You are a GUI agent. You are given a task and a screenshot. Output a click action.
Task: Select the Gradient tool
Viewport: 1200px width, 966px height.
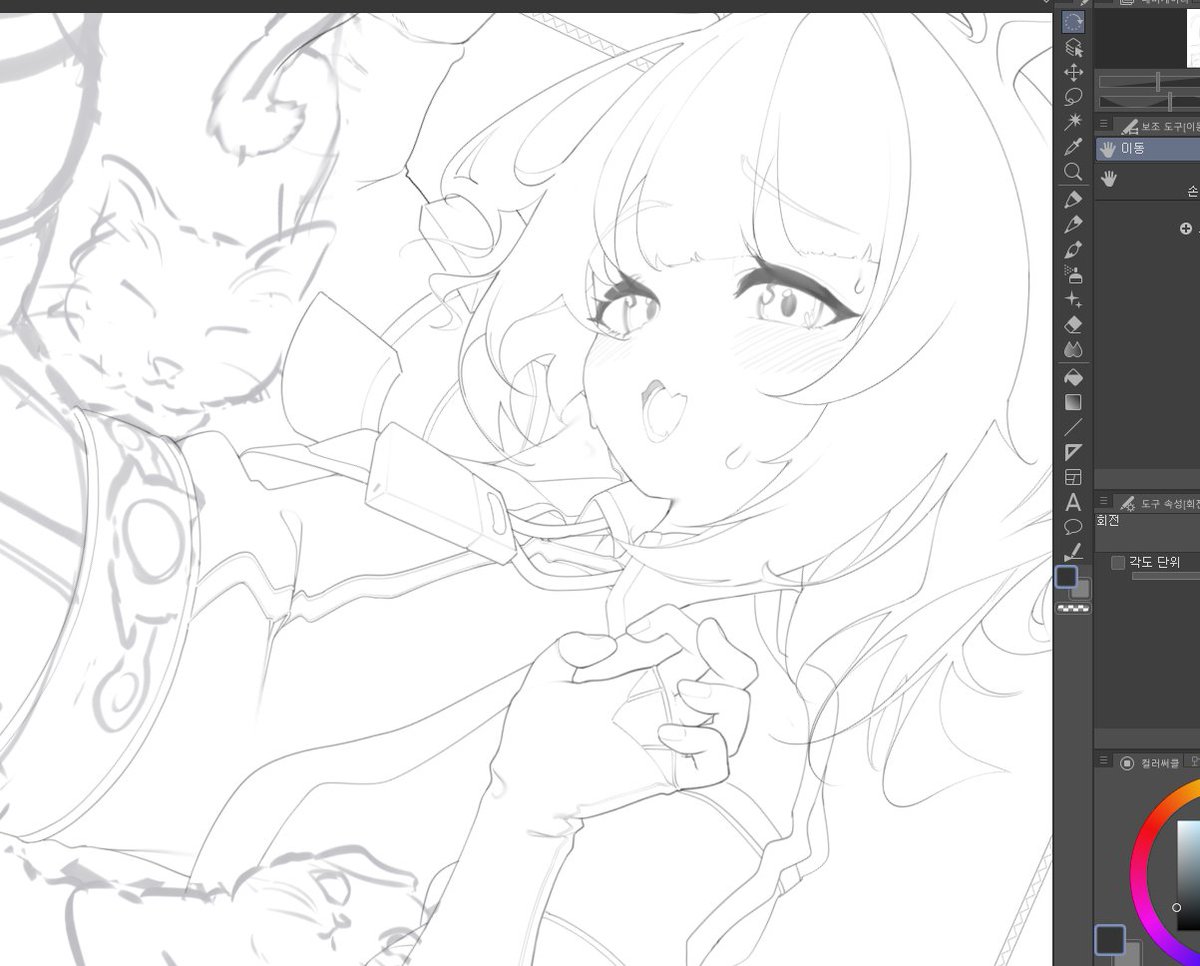tap(1073, 402)
